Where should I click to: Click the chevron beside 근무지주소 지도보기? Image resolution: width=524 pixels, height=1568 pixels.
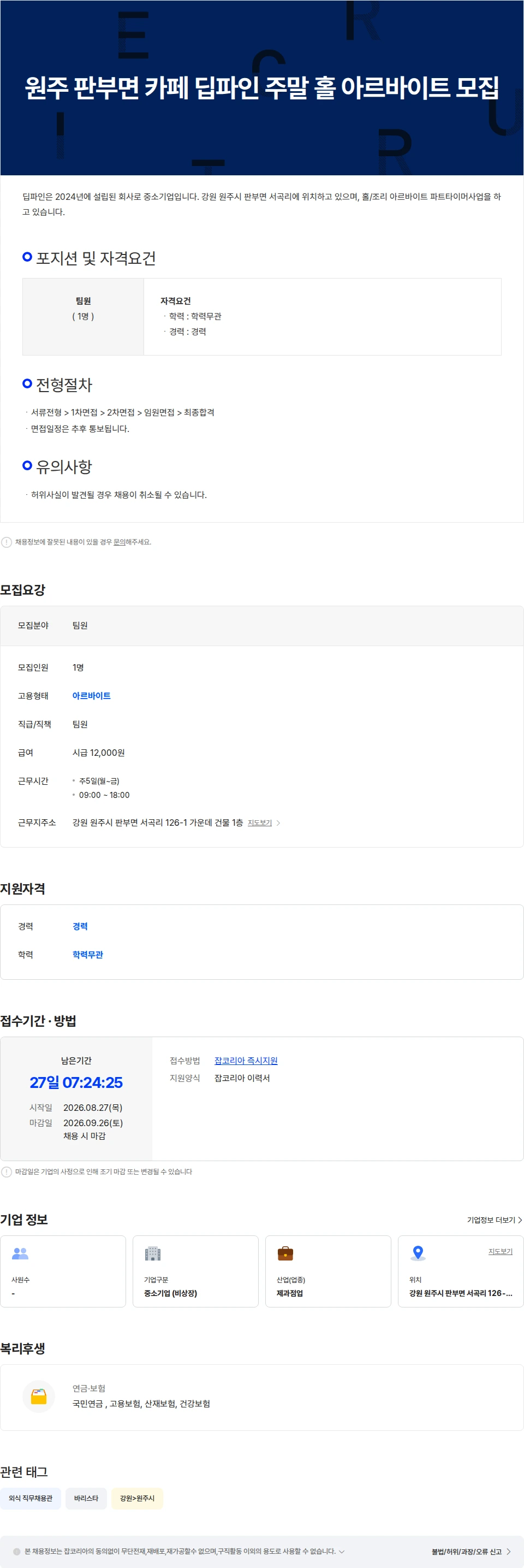278,823
